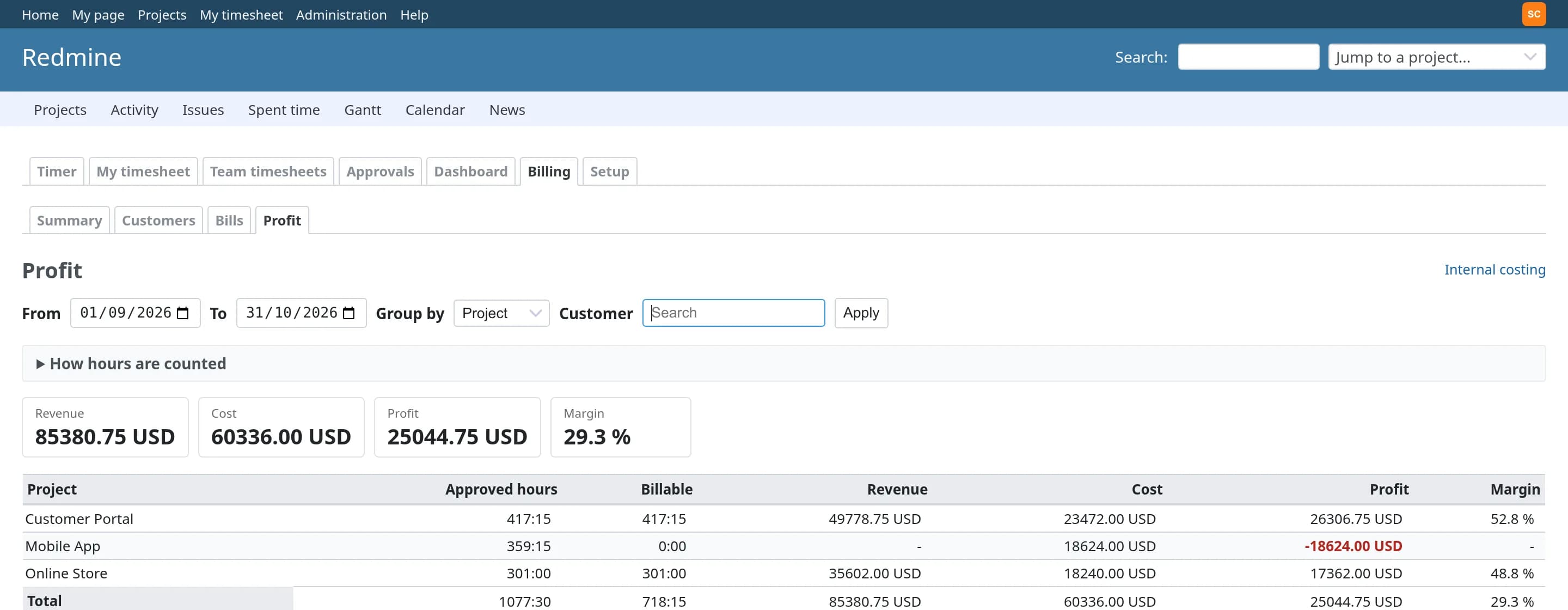Focus the Customer search field
This screenshot has width=1568, height=610.
(733, 313)
